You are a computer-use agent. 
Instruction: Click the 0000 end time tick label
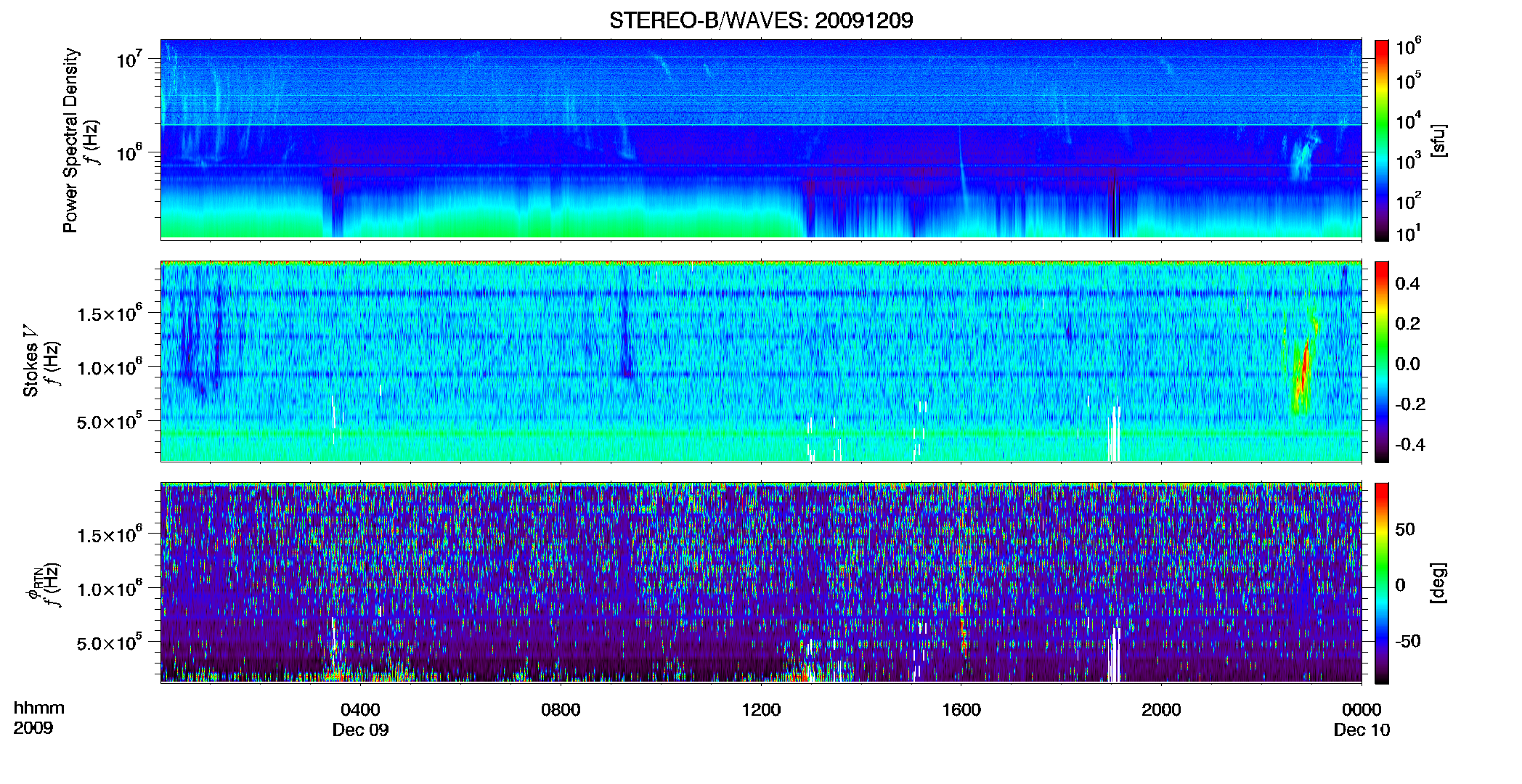click(x=1362, y=710)
